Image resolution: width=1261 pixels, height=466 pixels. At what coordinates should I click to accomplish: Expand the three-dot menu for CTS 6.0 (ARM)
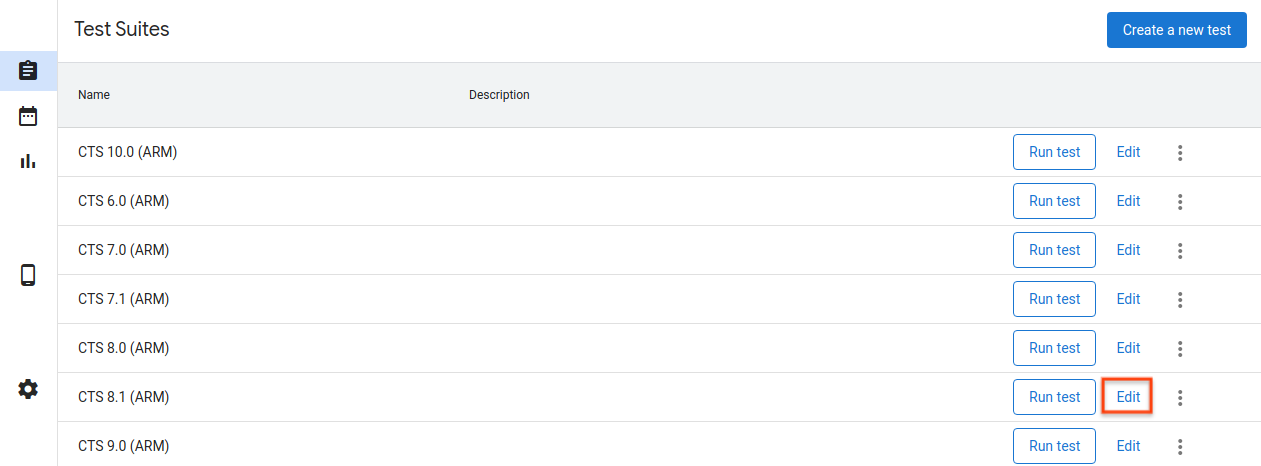1180,202
